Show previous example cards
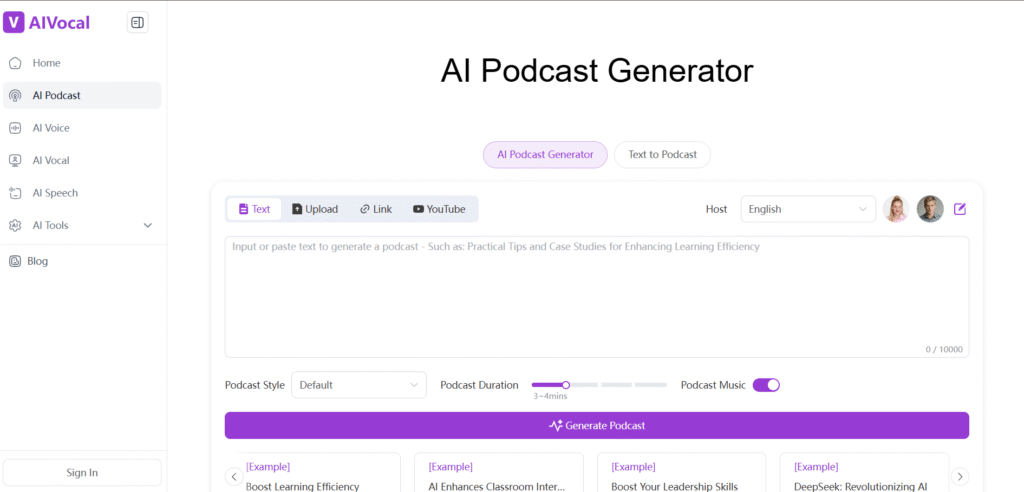The height and width of the screenshot is (492, 1024). point(234,476)
